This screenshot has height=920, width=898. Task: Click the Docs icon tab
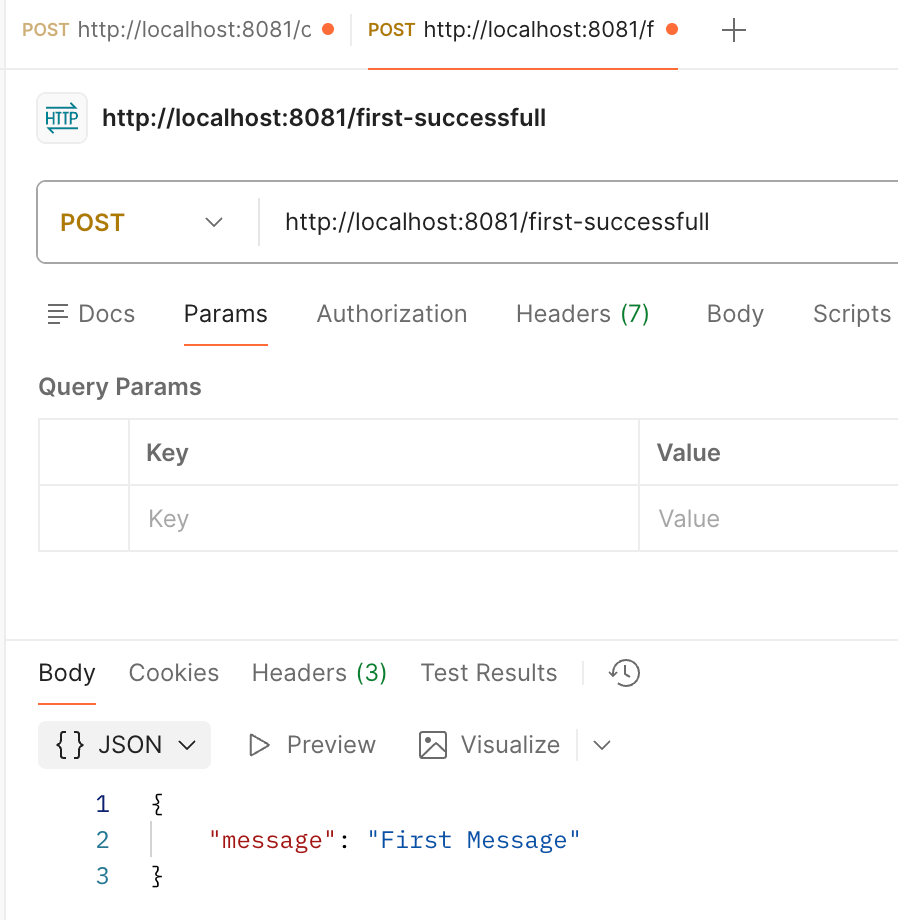click(91, 314)
